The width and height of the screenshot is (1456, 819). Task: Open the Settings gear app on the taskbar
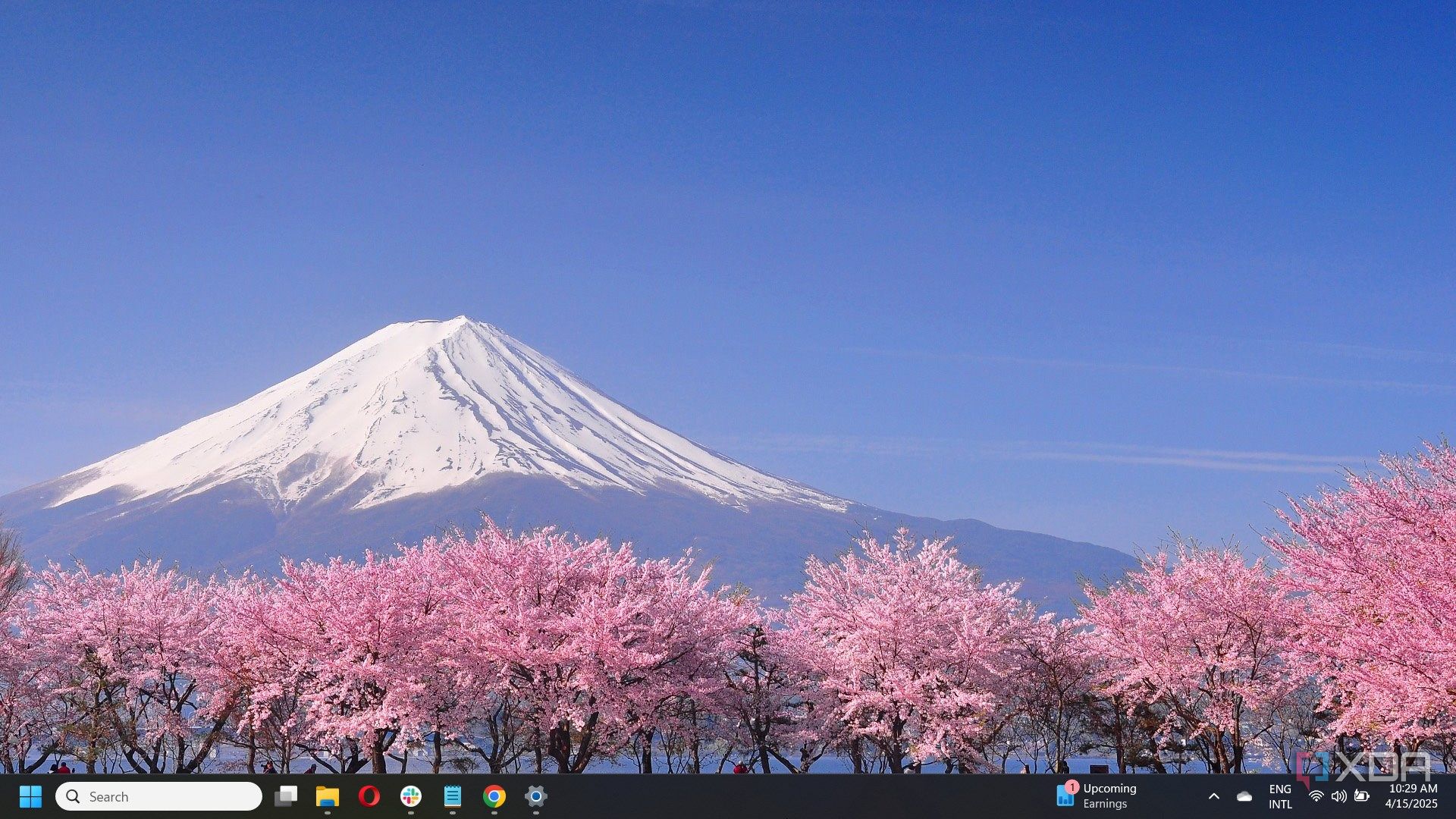[x=536, y=796]
